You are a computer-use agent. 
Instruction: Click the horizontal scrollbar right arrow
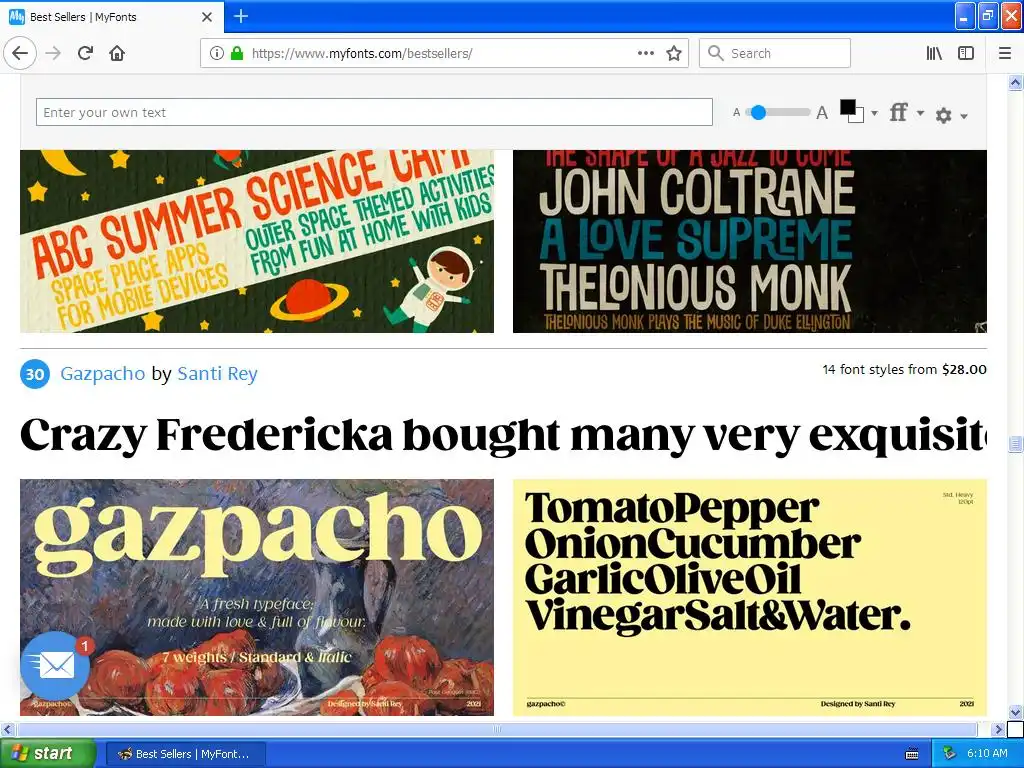997,729
